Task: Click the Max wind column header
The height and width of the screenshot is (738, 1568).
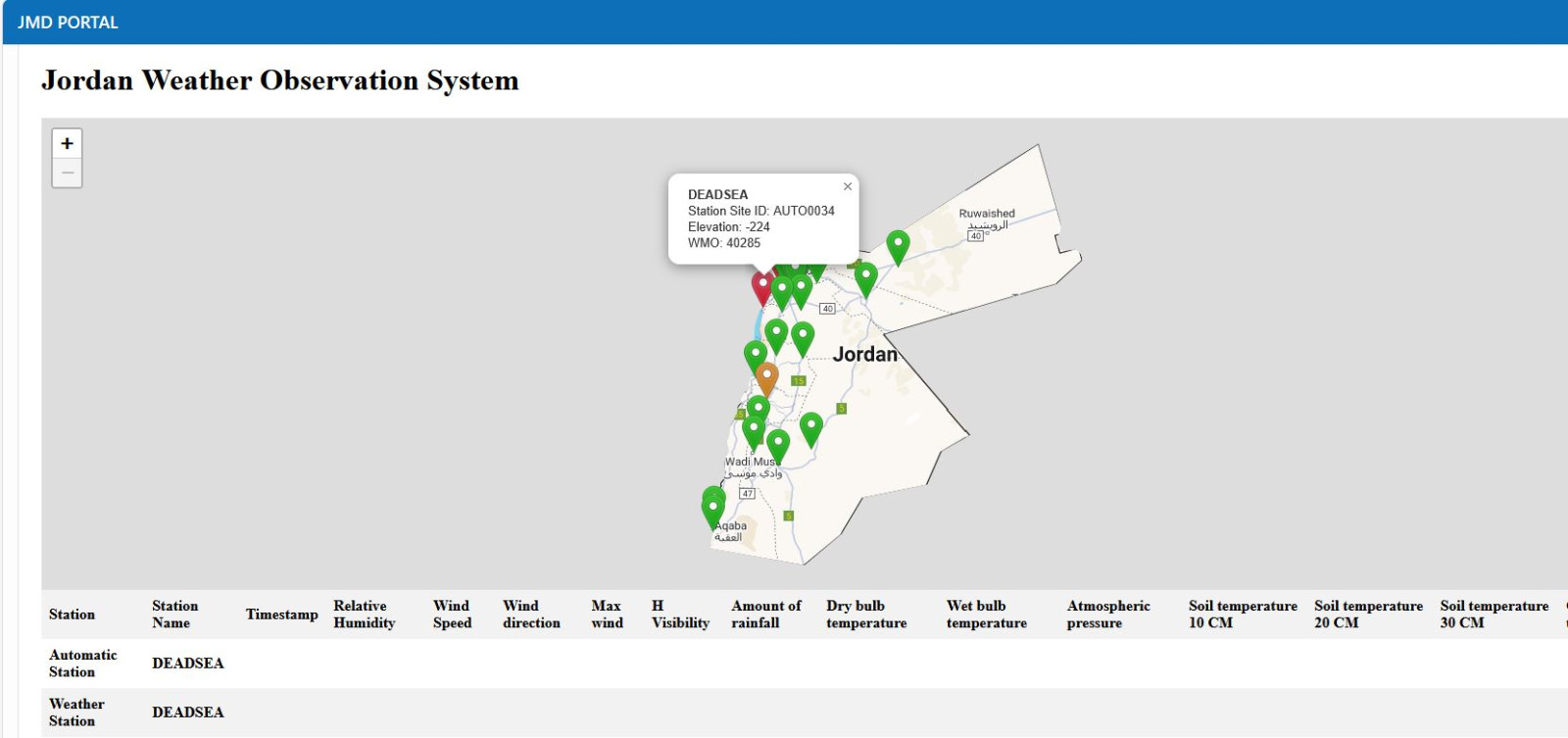Action: tap(607, 615)
